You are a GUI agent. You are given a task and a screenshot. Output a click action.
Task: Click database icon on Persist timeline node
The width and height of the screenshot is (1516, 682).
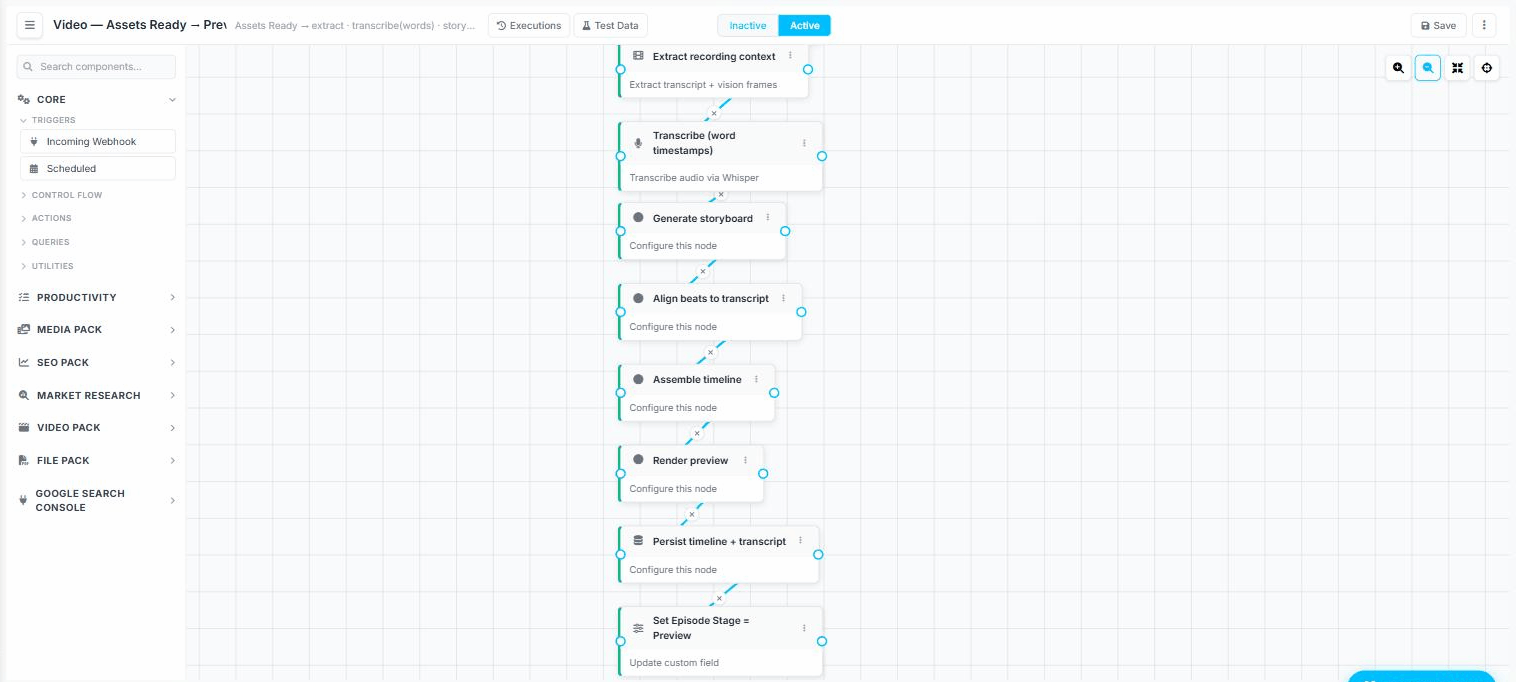[638, 541]
